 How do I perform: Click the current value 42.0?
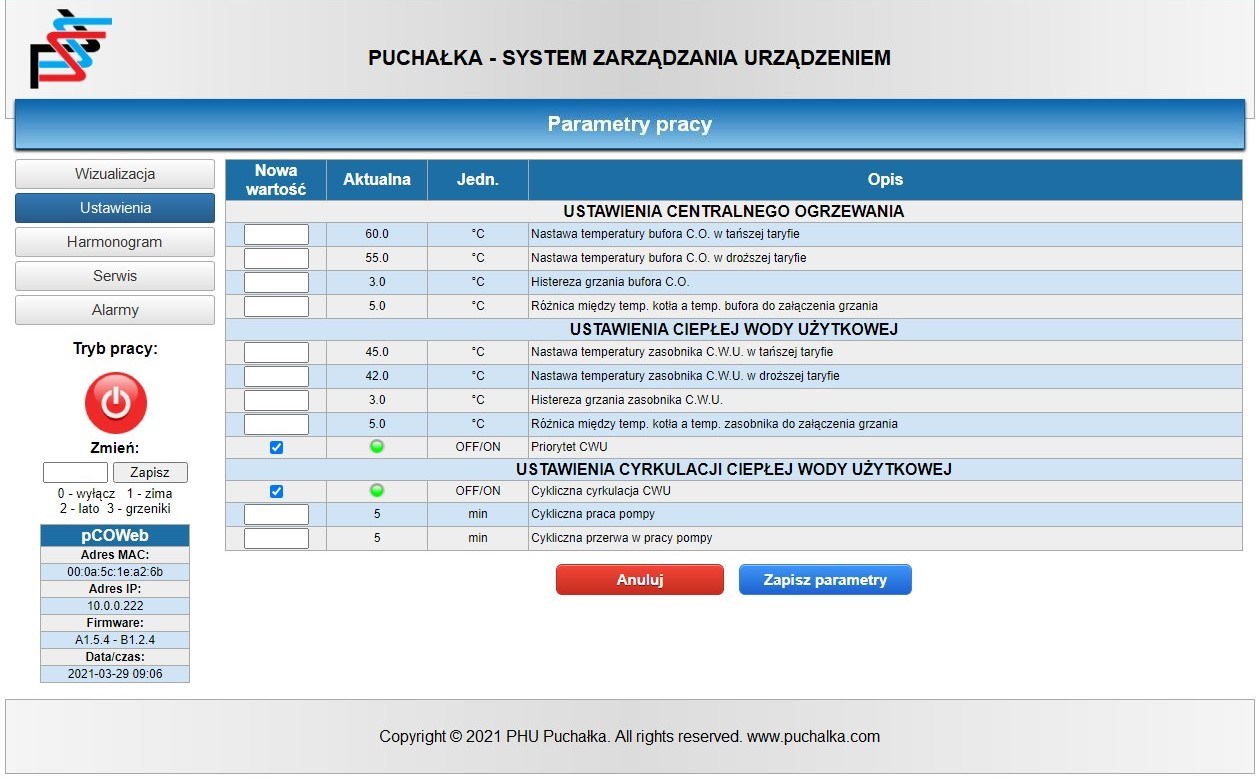click(x=377, y=376)
